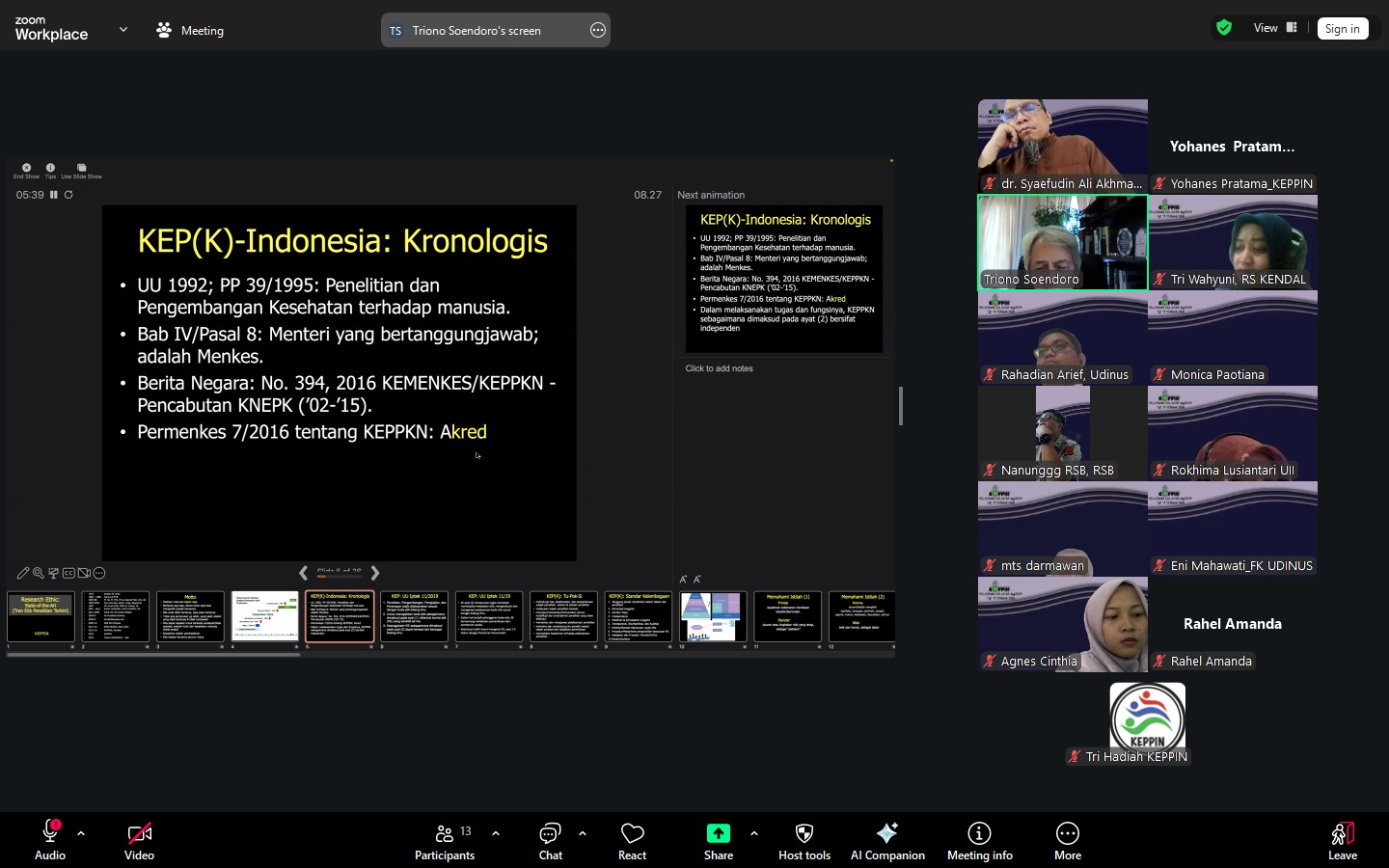Select Triono Soendoro's video tile

point(1062,242)
